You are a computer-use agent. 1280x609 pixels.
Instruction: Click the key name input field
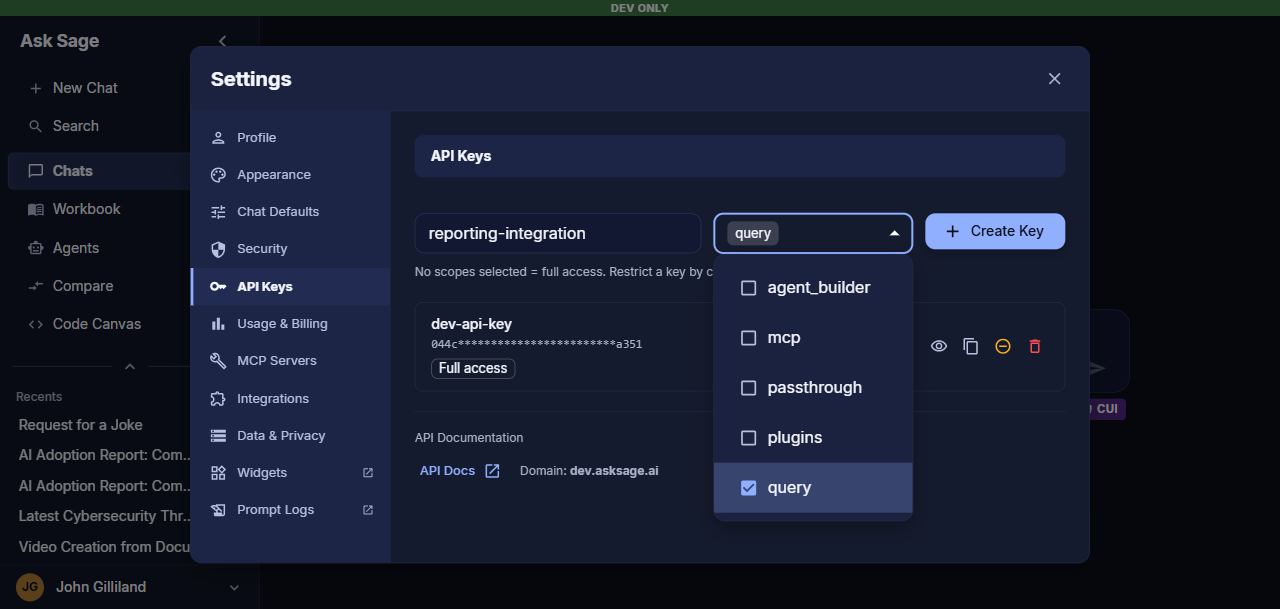558,233
